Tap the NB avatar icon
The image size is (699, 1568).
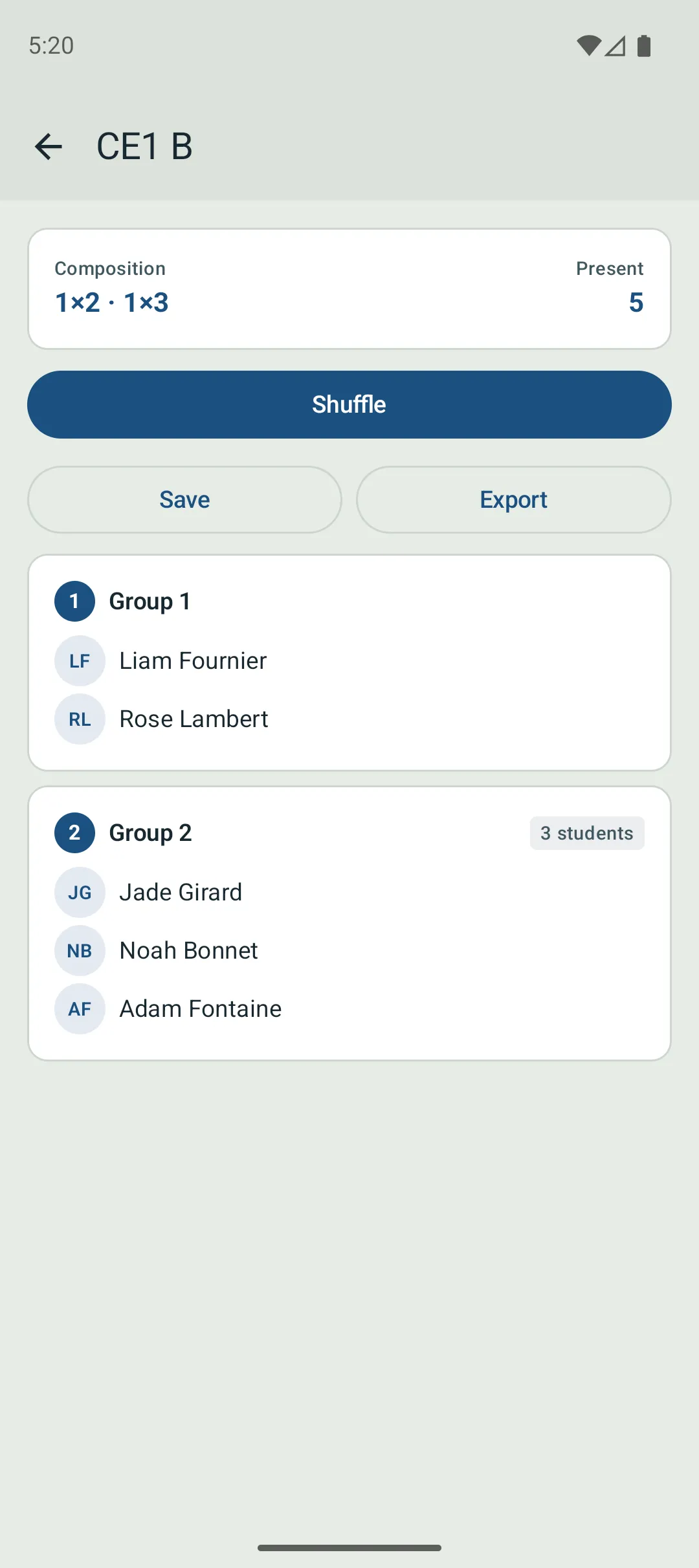(x=80, y=950)
